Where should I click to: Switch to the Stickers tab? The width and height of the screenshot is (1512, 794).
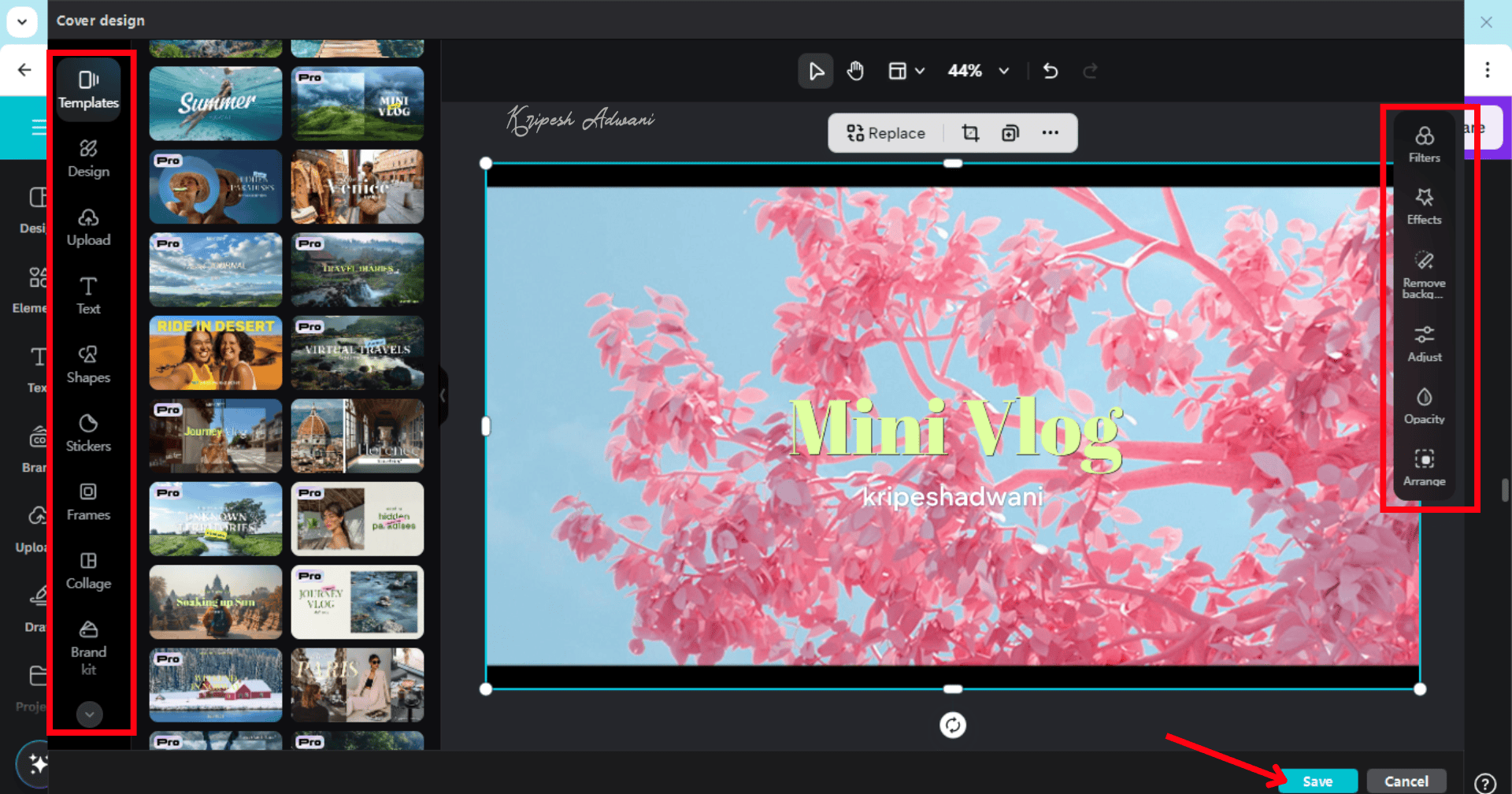pyautogui.click(x=88, y=432)
